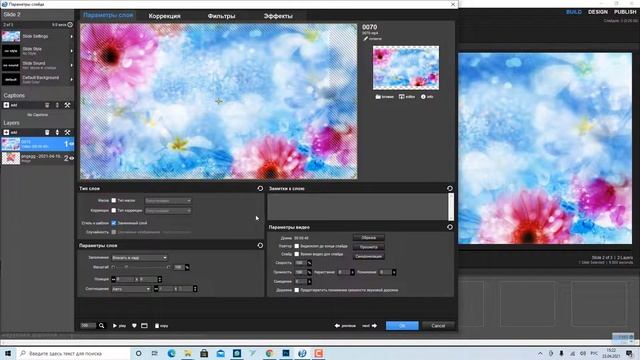Expand Slide Style arrow
This screenshot has width=640, height=360.
click(71, 51)
